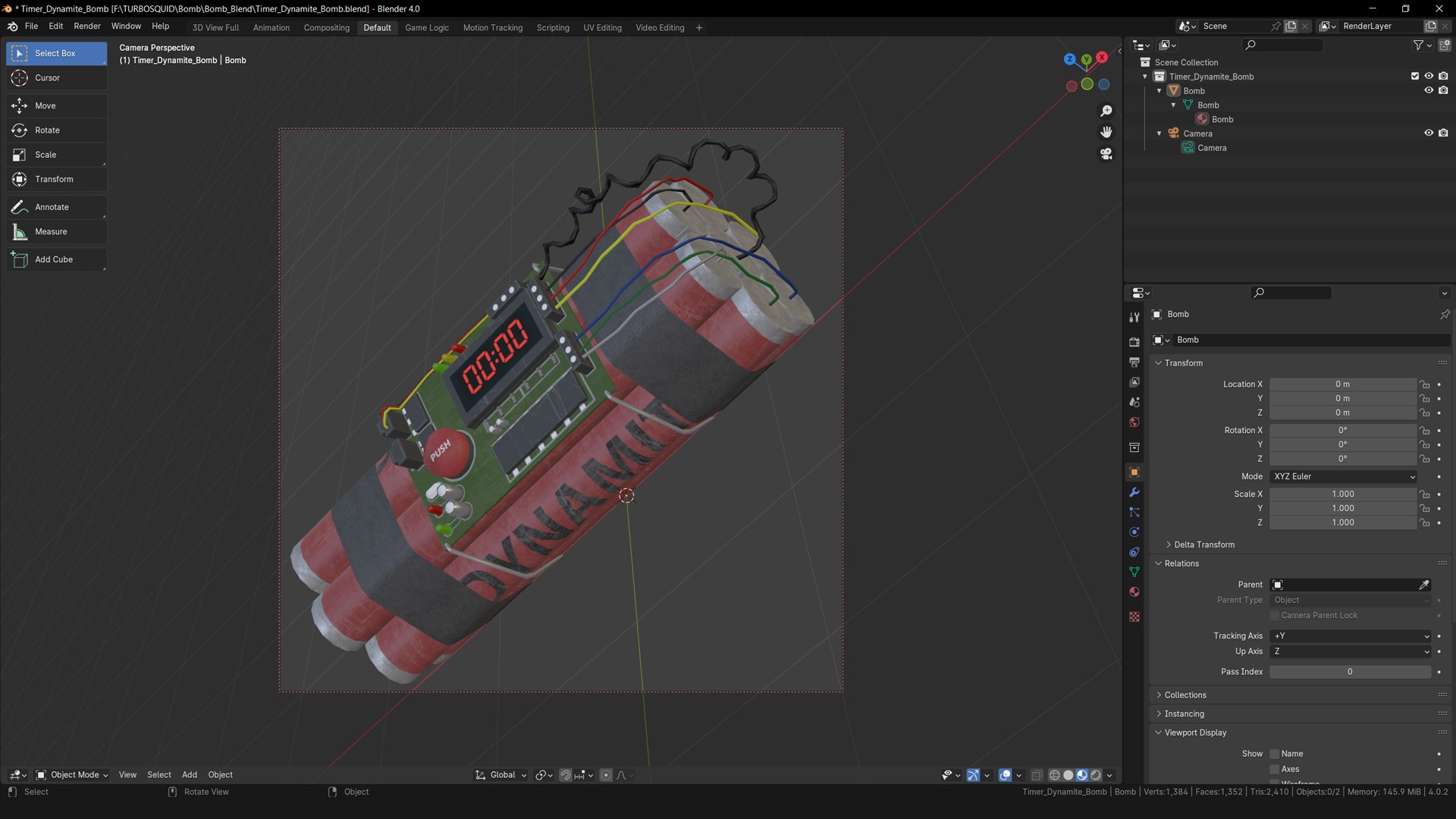Screen dimensions: 1456x819
Task: Open the Modifiers properties tab (wrench)
Action: [1134, 492]
